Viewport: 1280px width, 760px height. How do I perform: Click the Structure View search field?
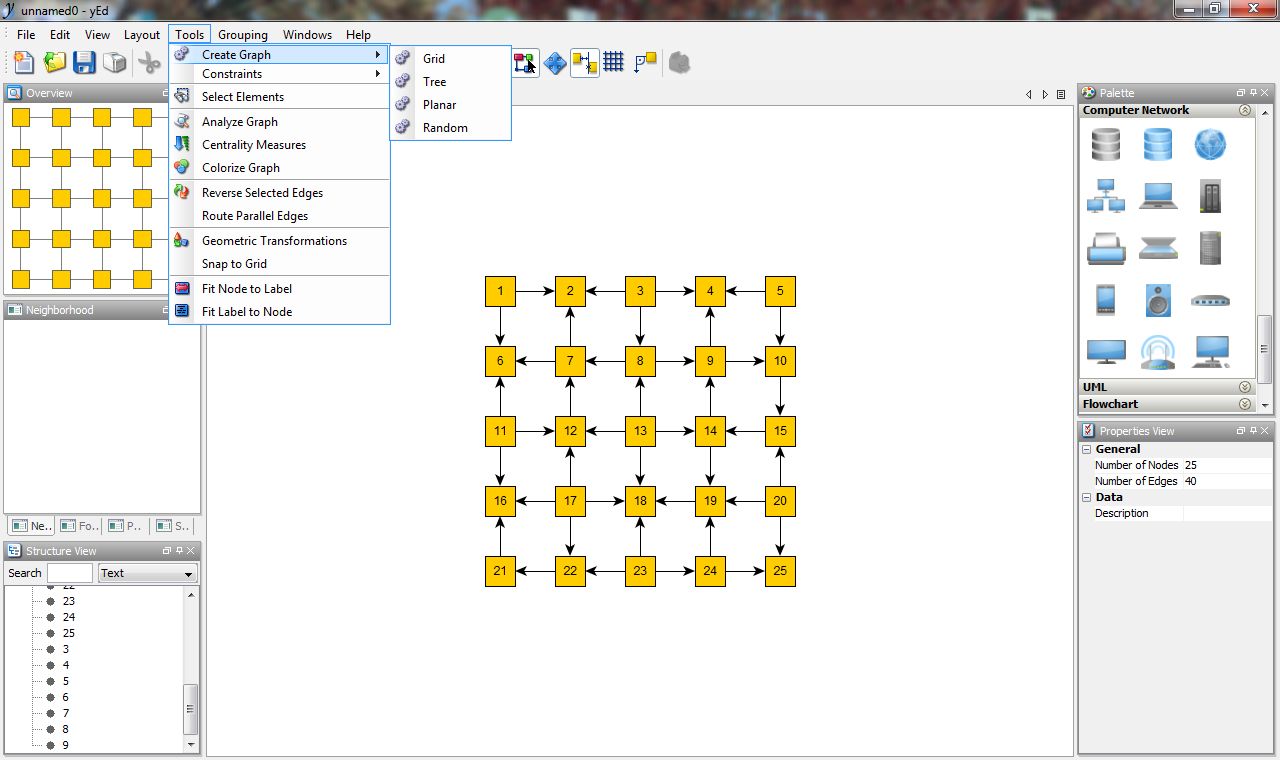tap(69, 573)
